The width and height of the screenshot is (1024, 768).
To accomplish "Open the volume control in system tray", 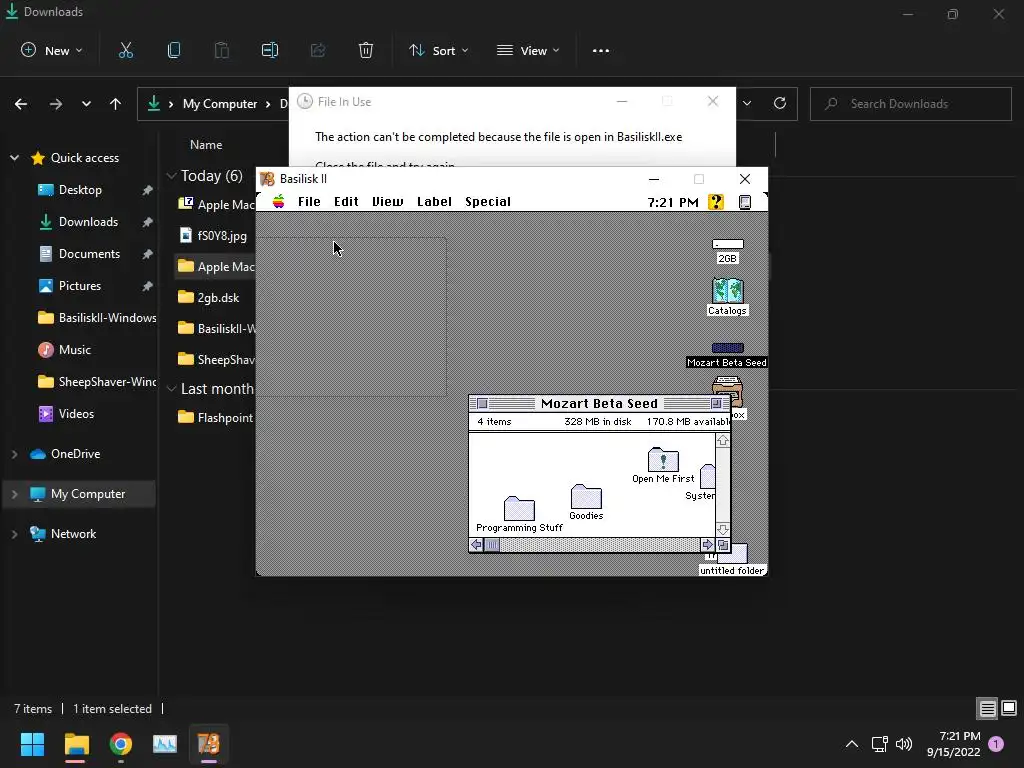I will point(904,744).
